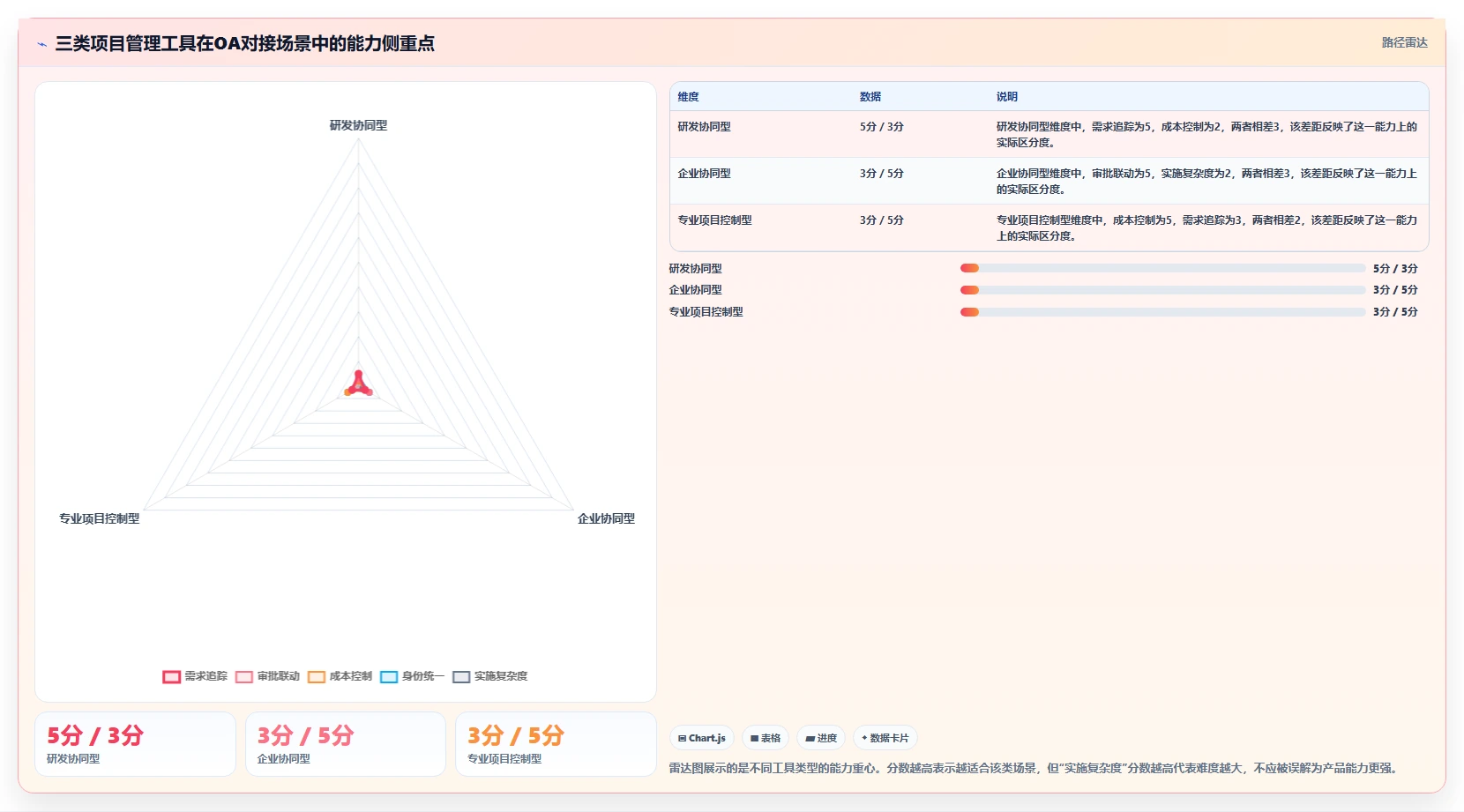Select the Chart.js chip
The height and width of the screenshot is (812, 1464).
(702, 738)
